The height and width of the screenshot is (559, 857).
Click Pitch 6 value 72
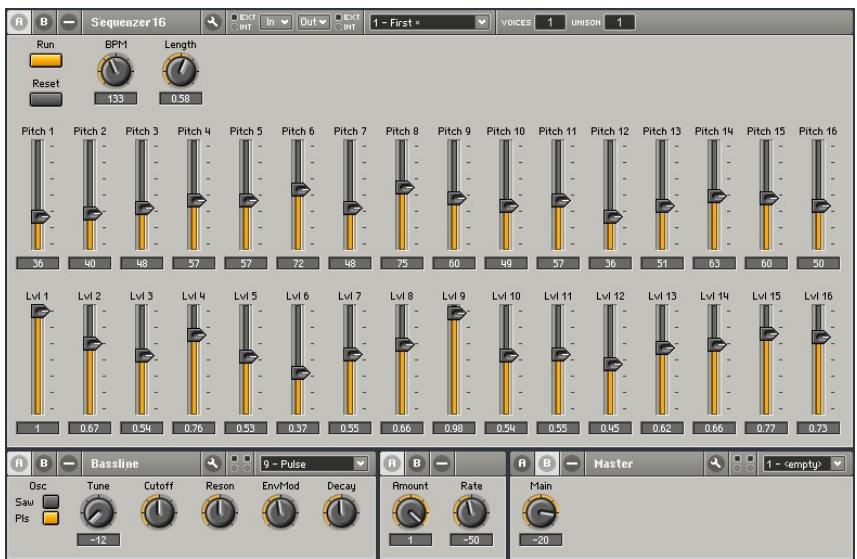[298, 263]
